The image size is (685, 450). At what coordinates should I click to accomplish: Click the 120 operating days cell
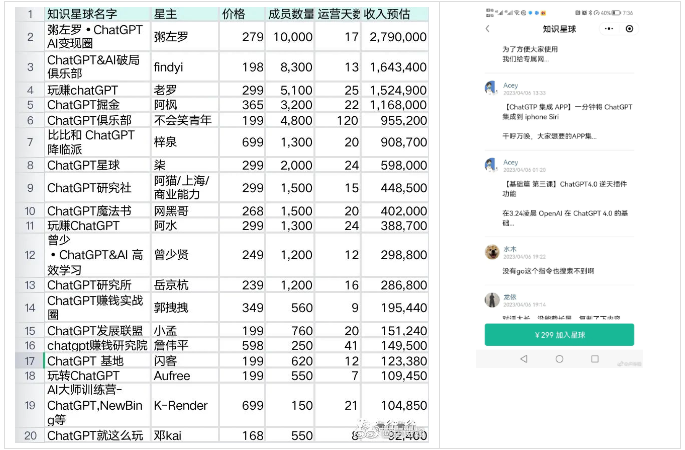[x=338, y=120]
